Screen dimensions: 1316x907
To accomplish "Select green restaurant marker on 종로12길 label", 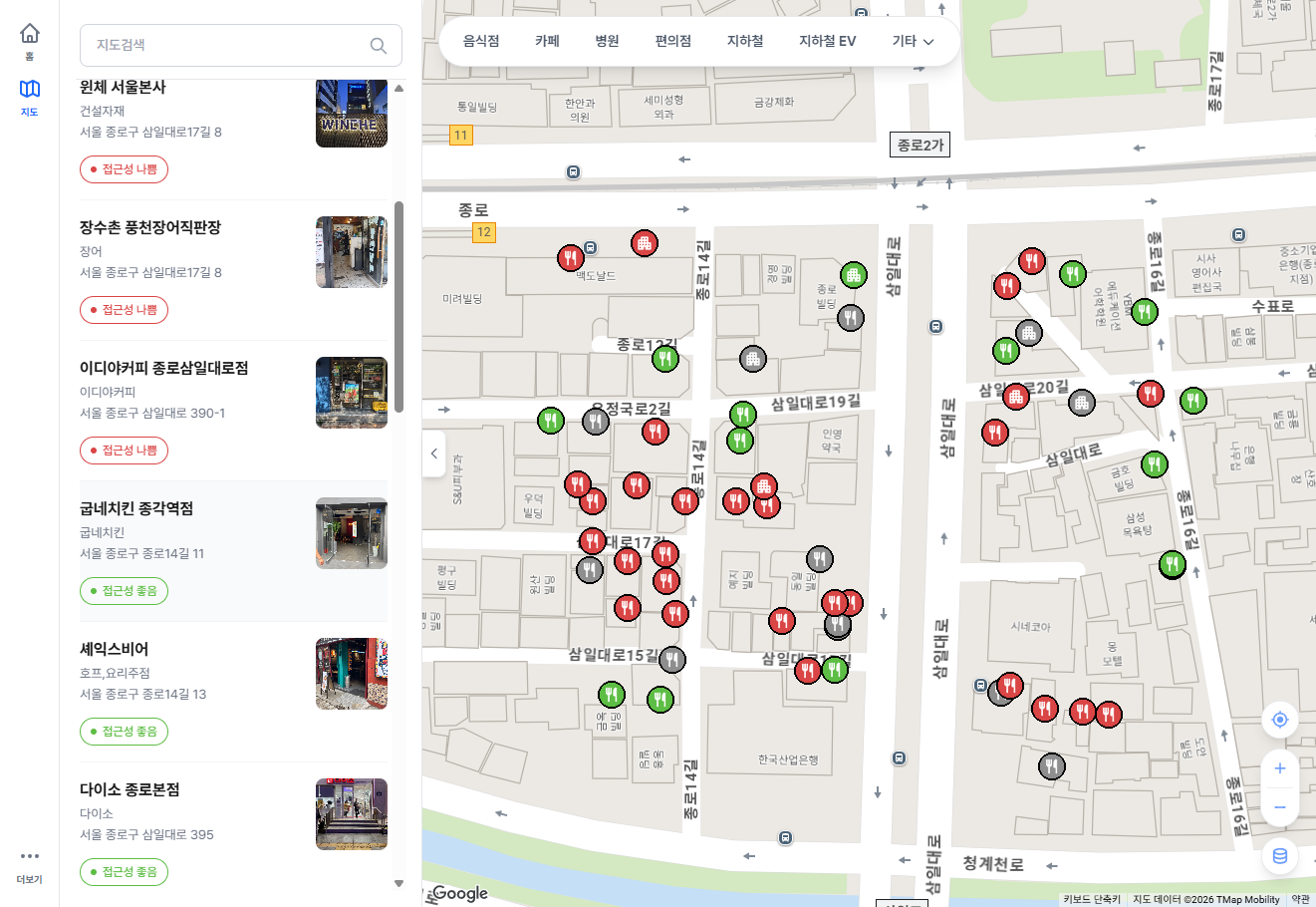I will 665,358.
